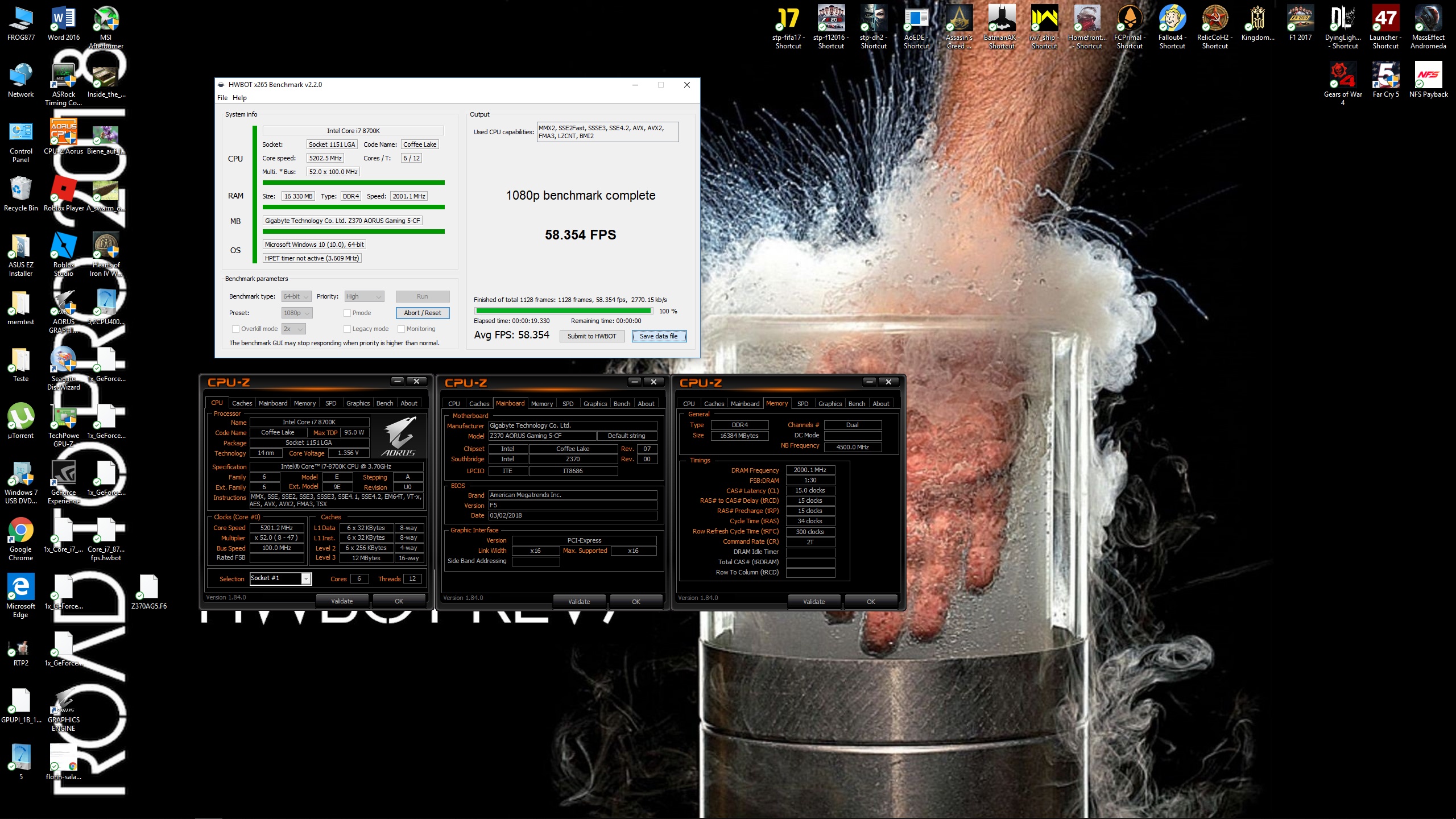Toggle the Pmode checkbox
The height and width of the screenshot is (819, 1456).
(347, 313)
